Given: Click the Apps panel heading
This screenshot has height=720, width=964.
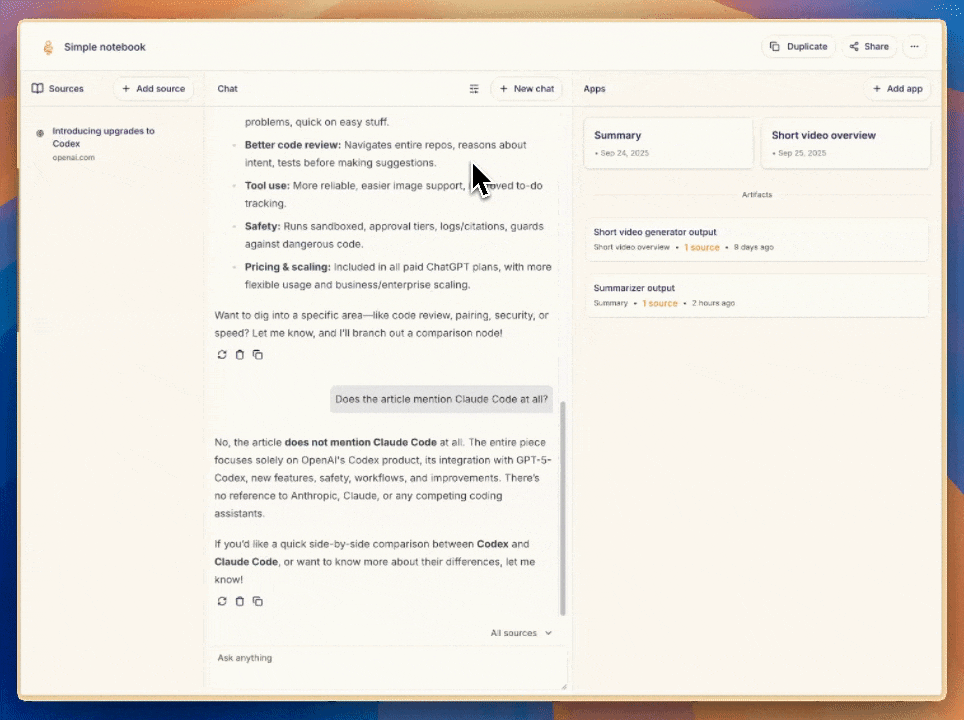Looking at the screenshot, I should [595, 89].
